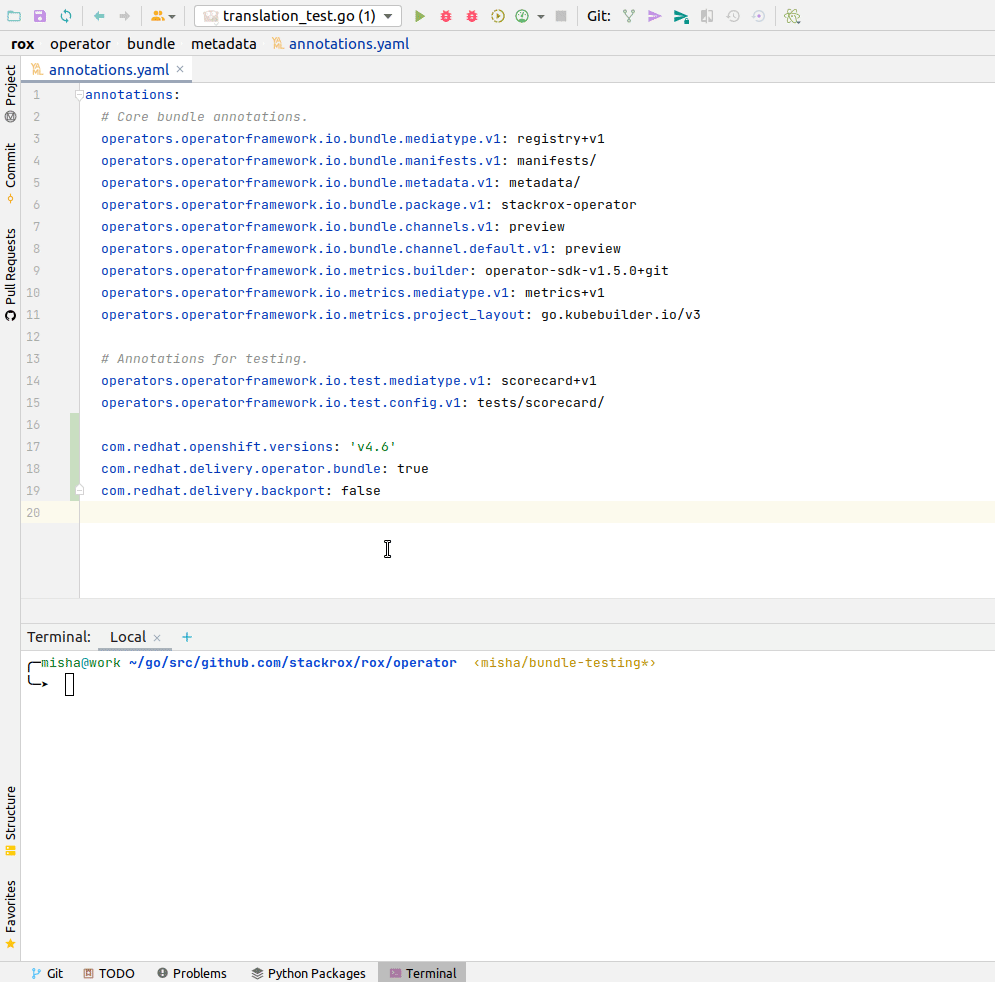Image resolution: width=995 pixels, height=982 pixels.
Task: Collapse the annotations node in the gutter
Action: point(79,93)
